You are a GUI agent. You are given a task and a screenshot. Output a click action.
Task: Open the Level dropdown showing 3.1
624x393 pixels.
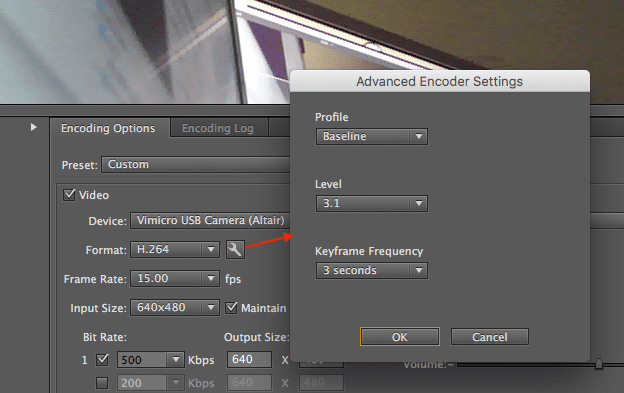click(372, 203)
